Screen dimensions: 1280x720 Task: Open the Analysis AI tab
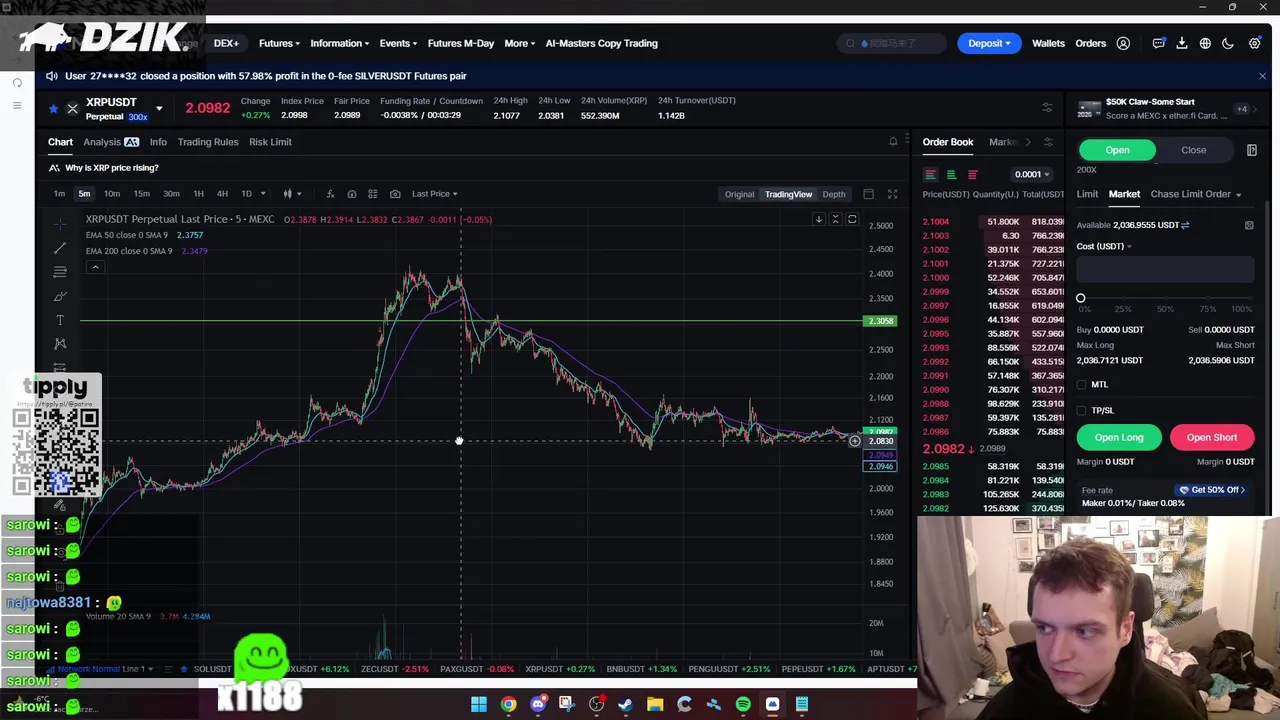[x=111, y=142]
